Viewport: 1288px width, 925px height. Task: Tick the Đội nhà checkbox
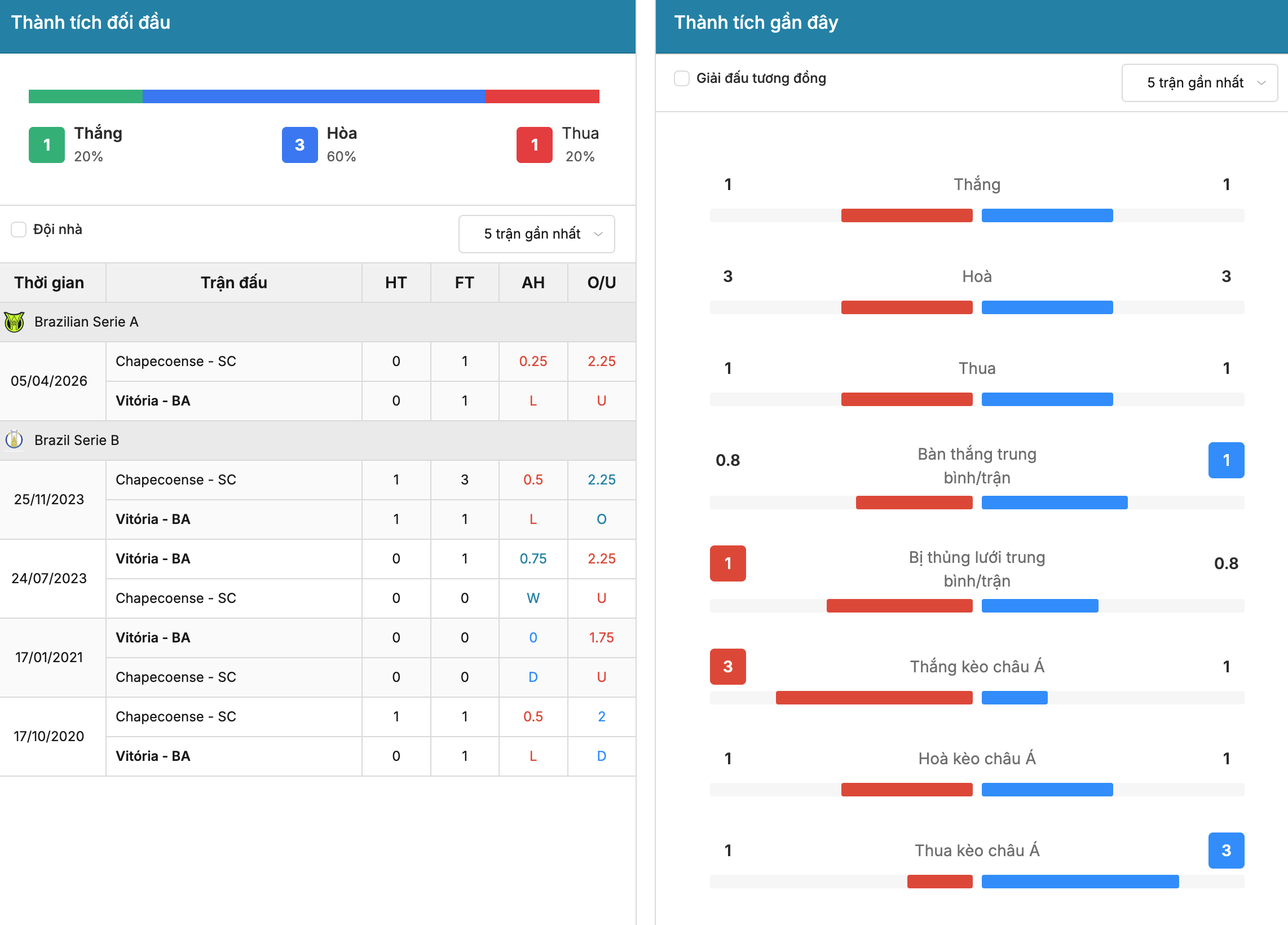(x=19, y=230)
